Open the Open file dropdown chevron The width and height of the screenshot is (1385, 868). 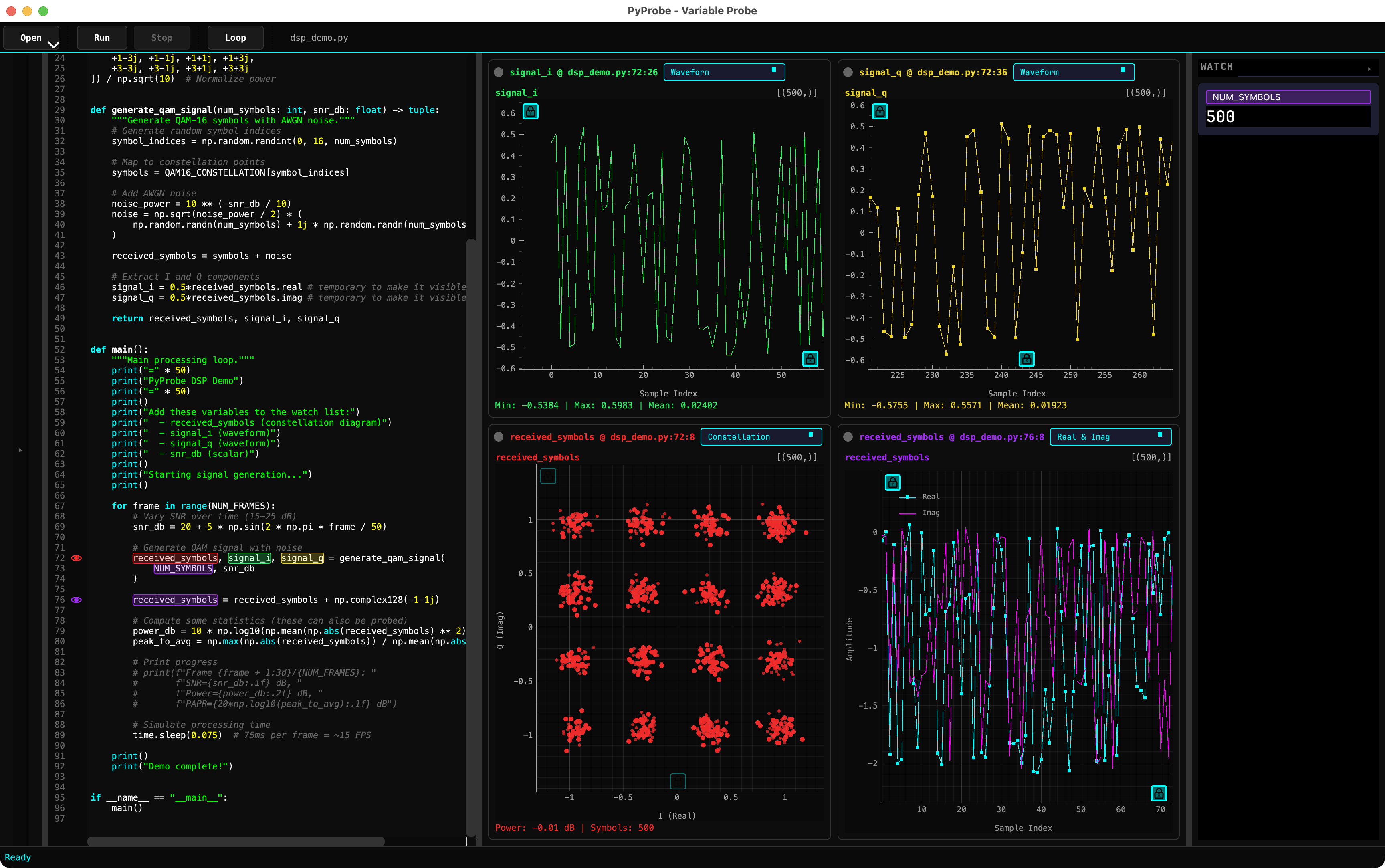coord(52,44)
